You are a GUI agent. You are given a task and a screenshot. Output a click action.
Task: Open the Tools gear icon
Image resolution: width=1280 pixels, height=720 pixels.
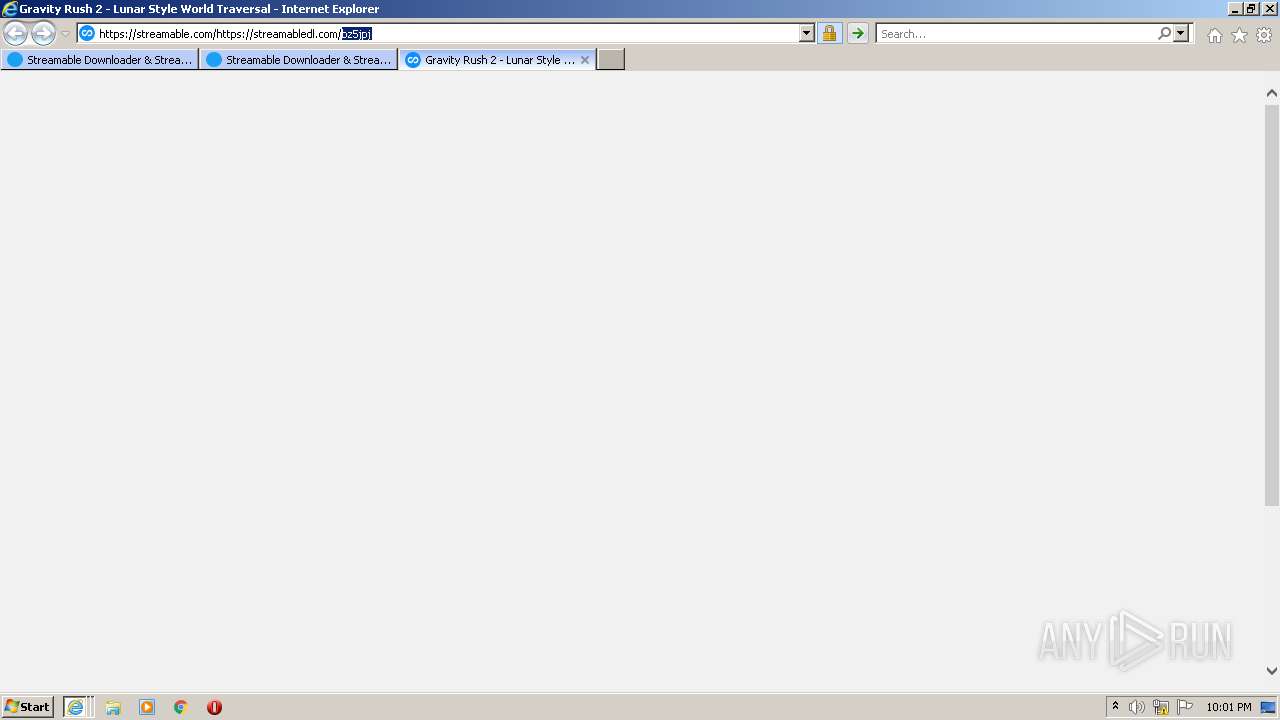[x=1264, y=35]
